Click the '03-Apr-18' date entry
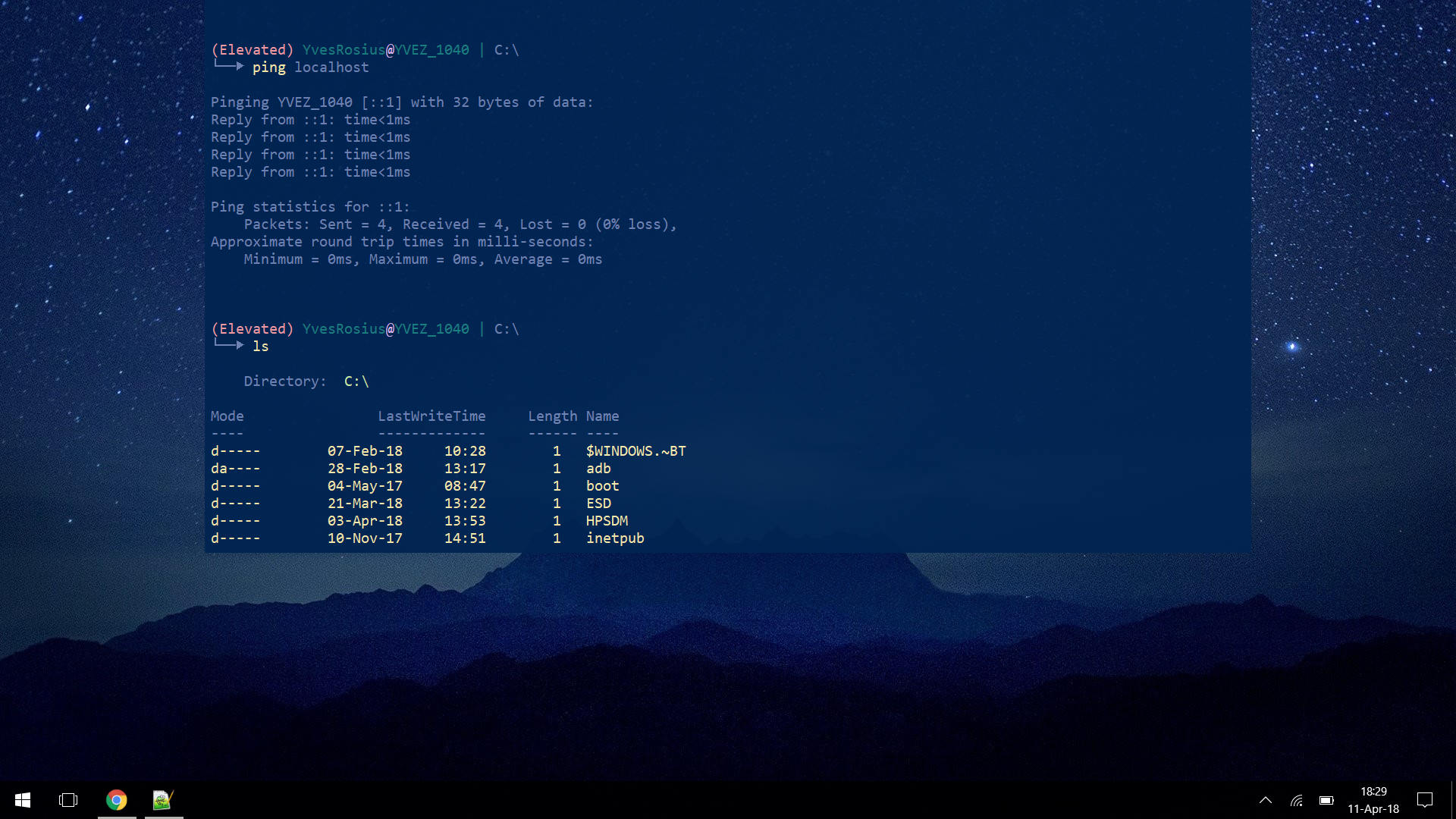This screenshot has width=1456, height=819. coord(365,521)
